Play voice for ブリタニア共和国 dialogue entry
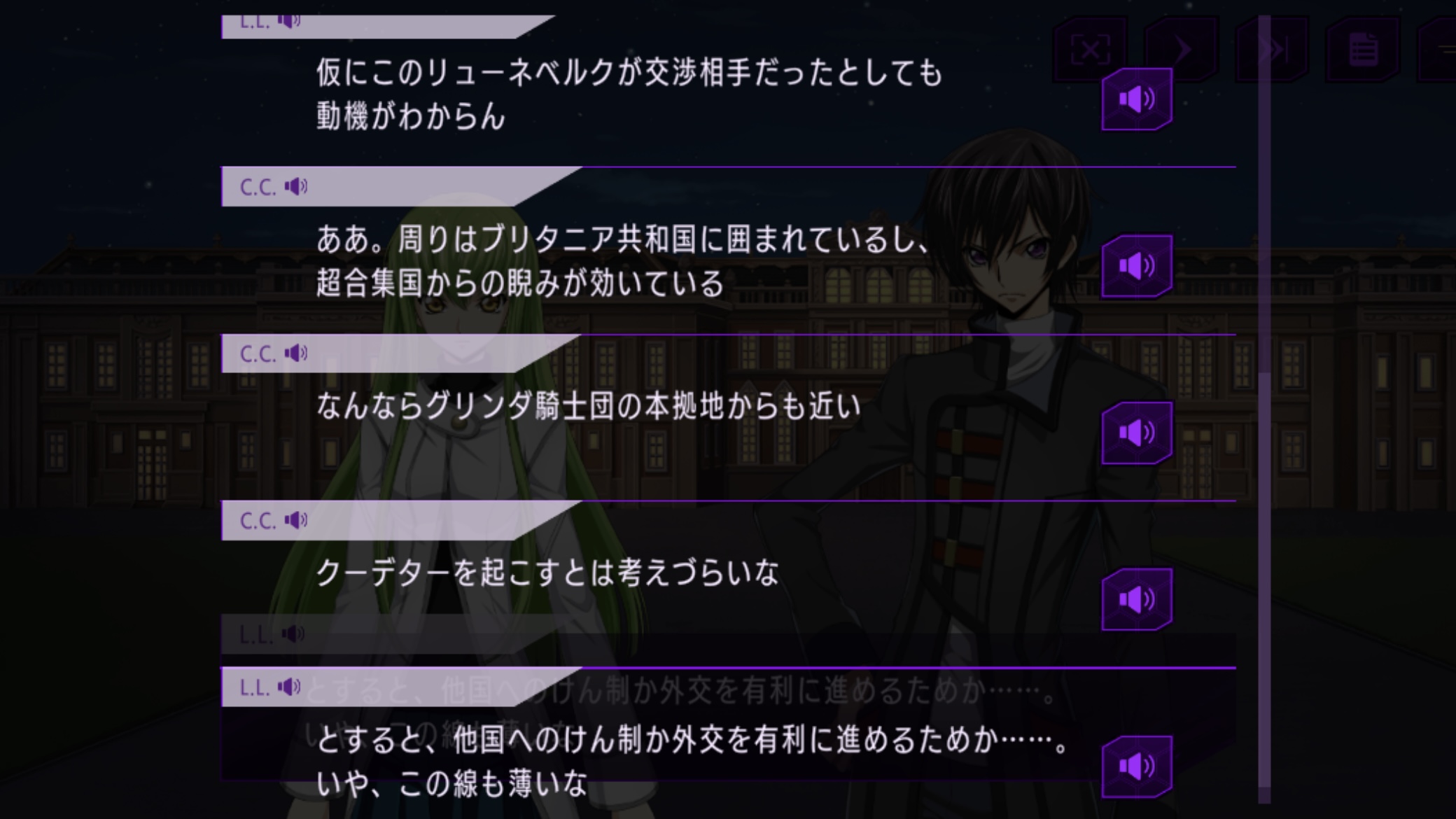The width and height of the screenshot is (1456, 819). 1137,266
